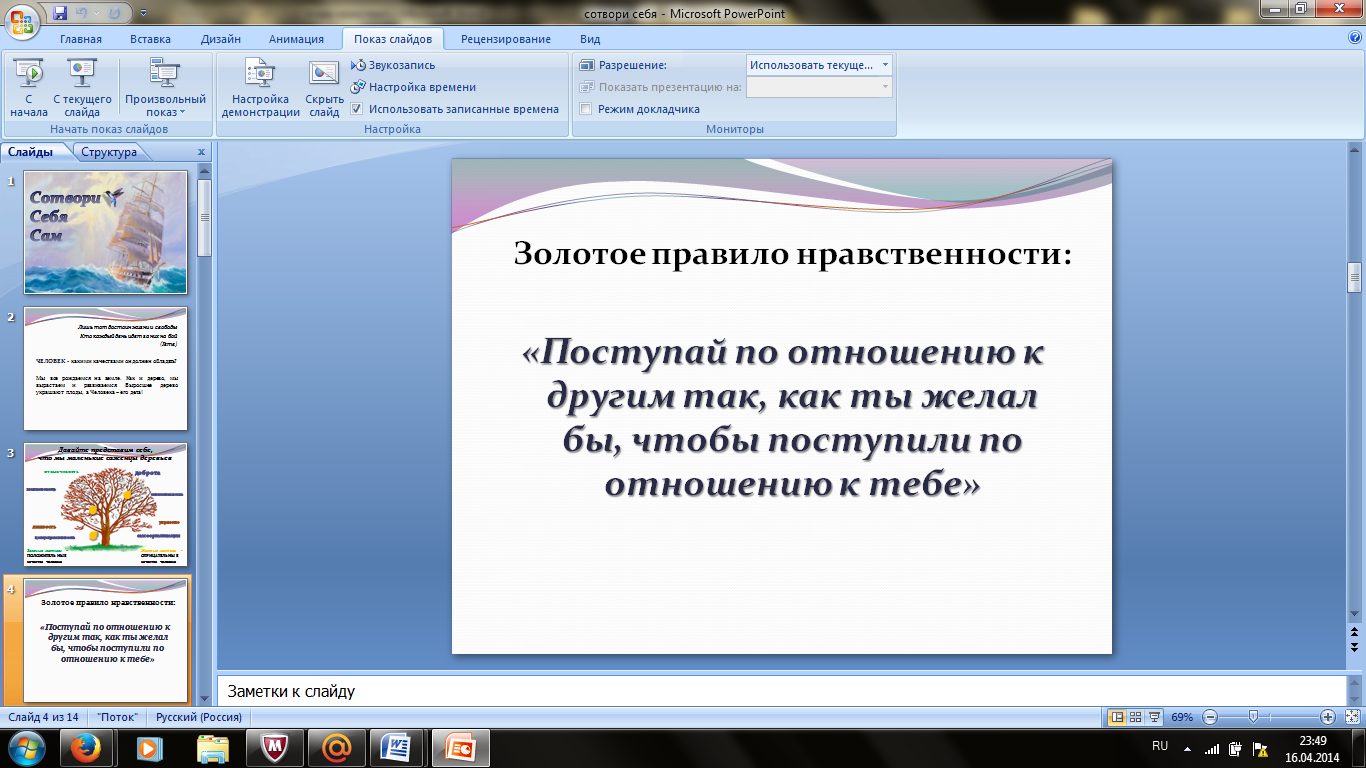Screen dimensions: 1366x768
Task: Switch to 'Главная' ribbon tab
Action: coord(80,39)
